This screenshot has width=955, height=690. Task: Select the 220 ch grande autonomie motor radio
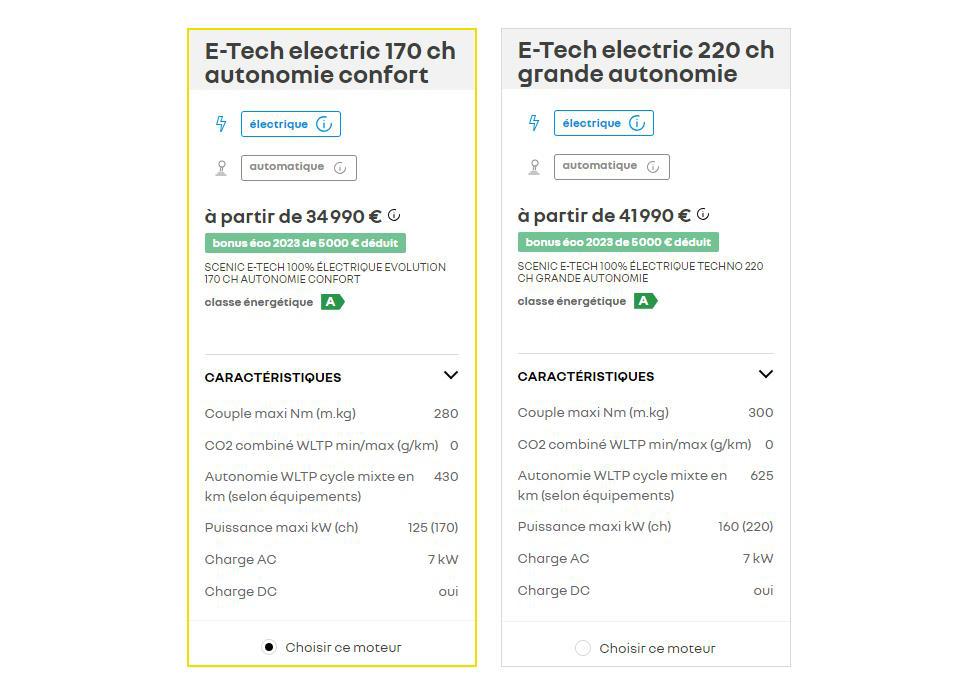coord(583,648)
